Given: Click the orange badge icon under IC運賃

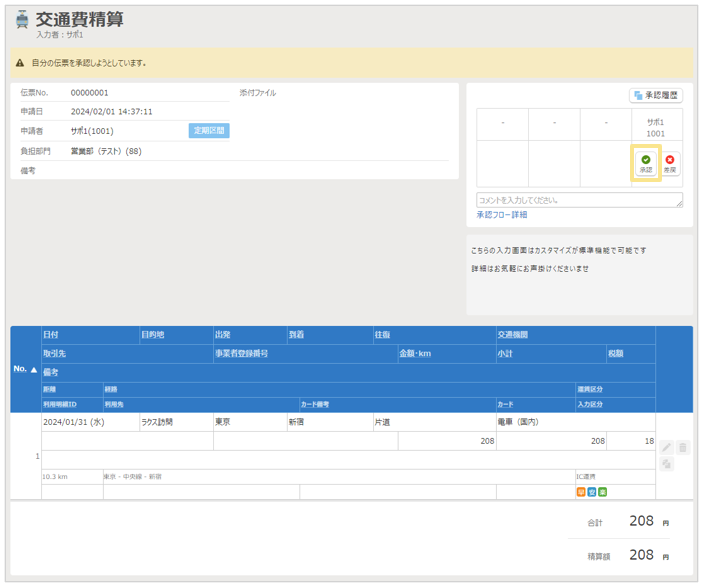Looking at the screenshot, I should [x=580, y=492].
